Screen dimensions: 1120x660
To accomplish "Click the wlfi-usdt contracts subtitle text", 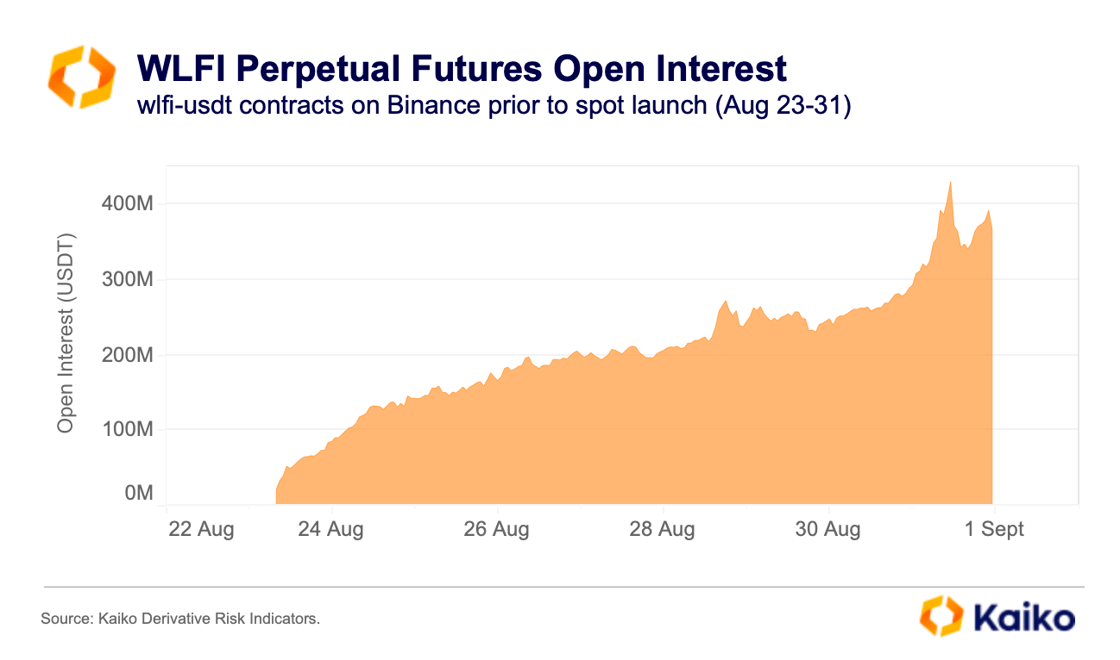I will click(x=494, y=105).
